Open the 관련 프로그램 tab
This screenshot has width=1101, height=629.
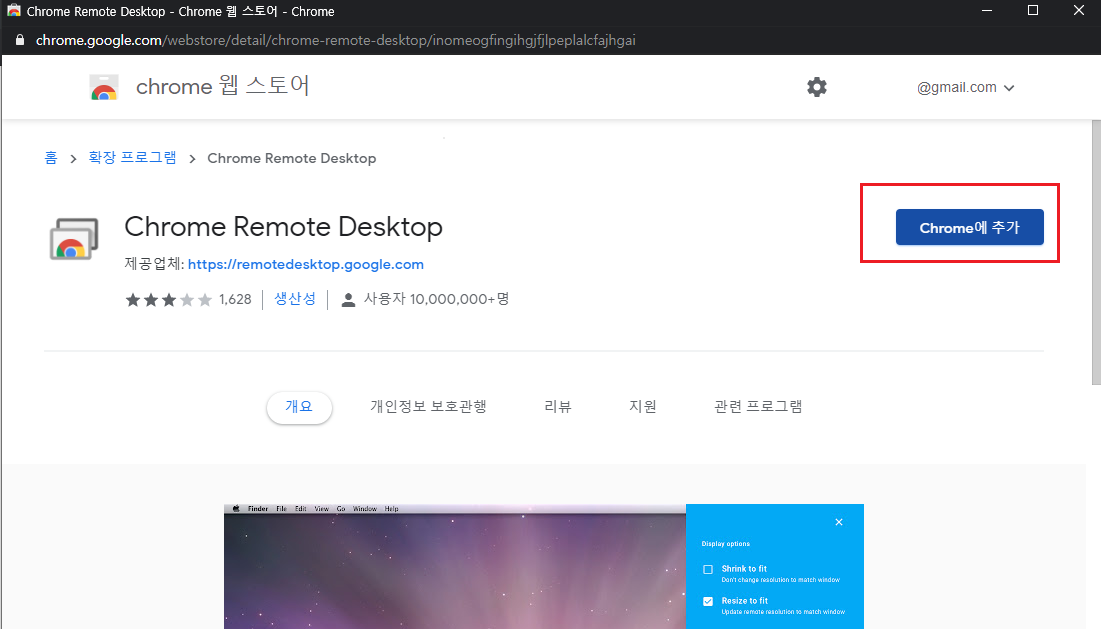758,407
